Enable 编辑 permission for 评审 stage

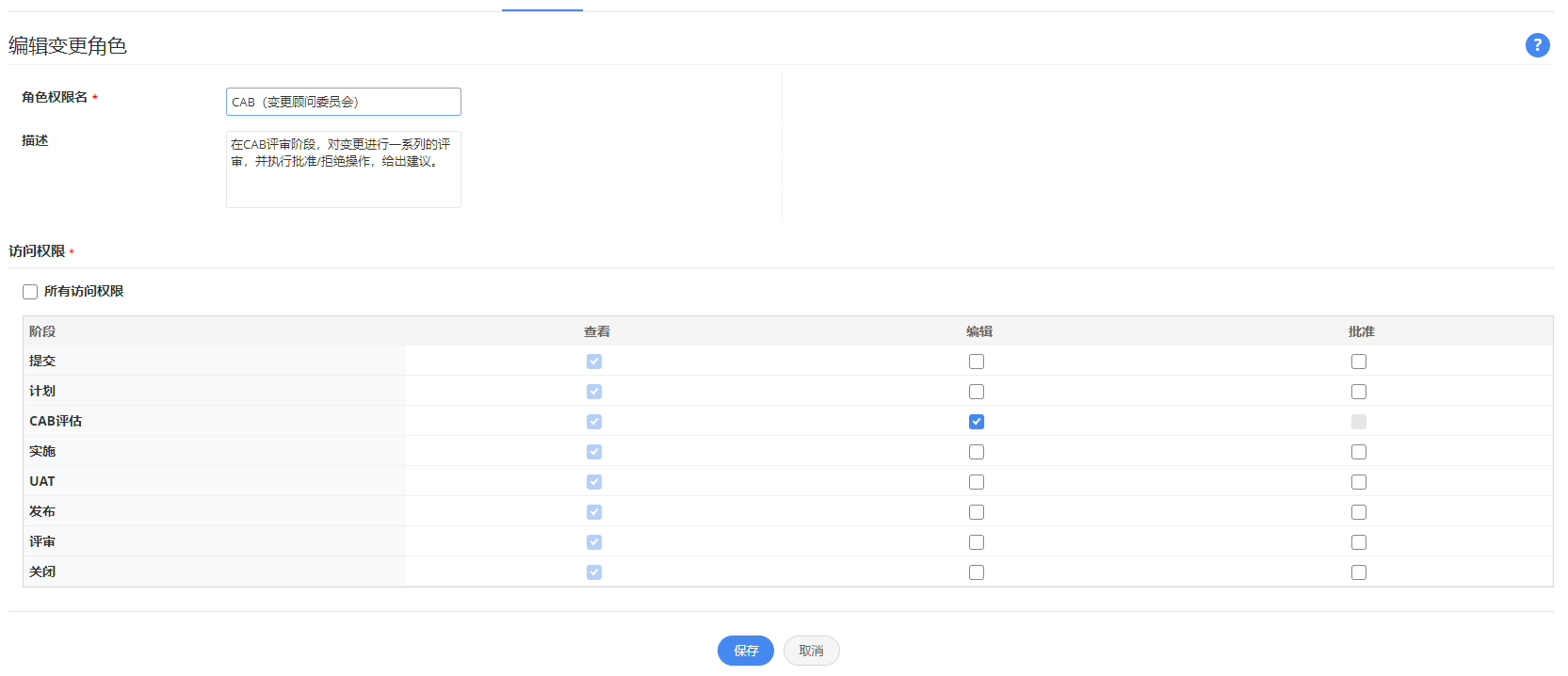977,542
